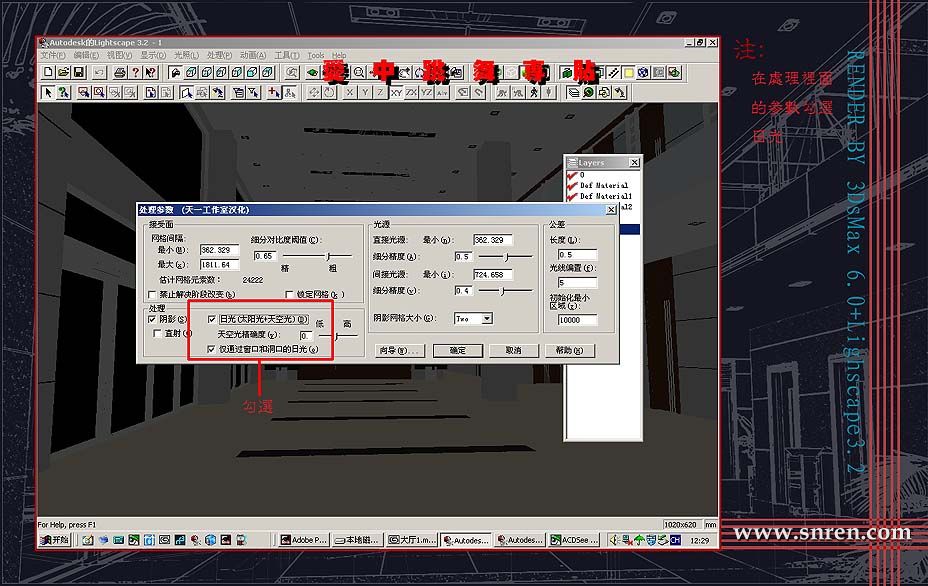
Task: Toggle the 日光(太阳光+天空光) checkbox
Action: [x=211, y=319]
